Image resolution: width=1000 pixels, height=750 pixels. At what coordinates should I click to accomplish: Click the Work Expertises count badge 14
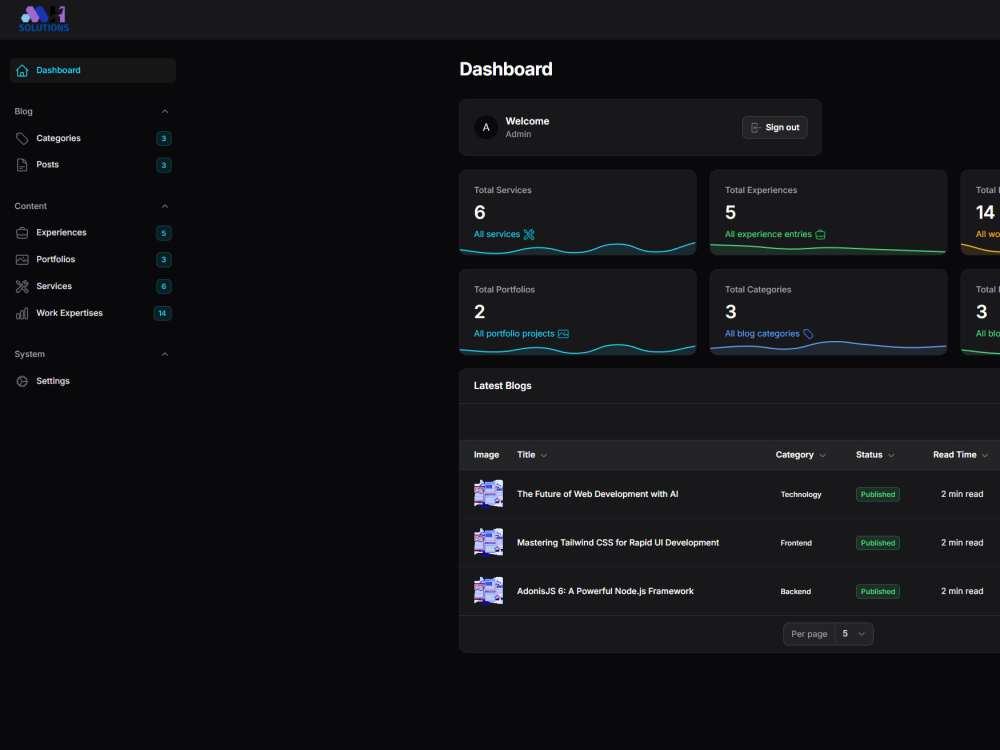click(163, 313)
